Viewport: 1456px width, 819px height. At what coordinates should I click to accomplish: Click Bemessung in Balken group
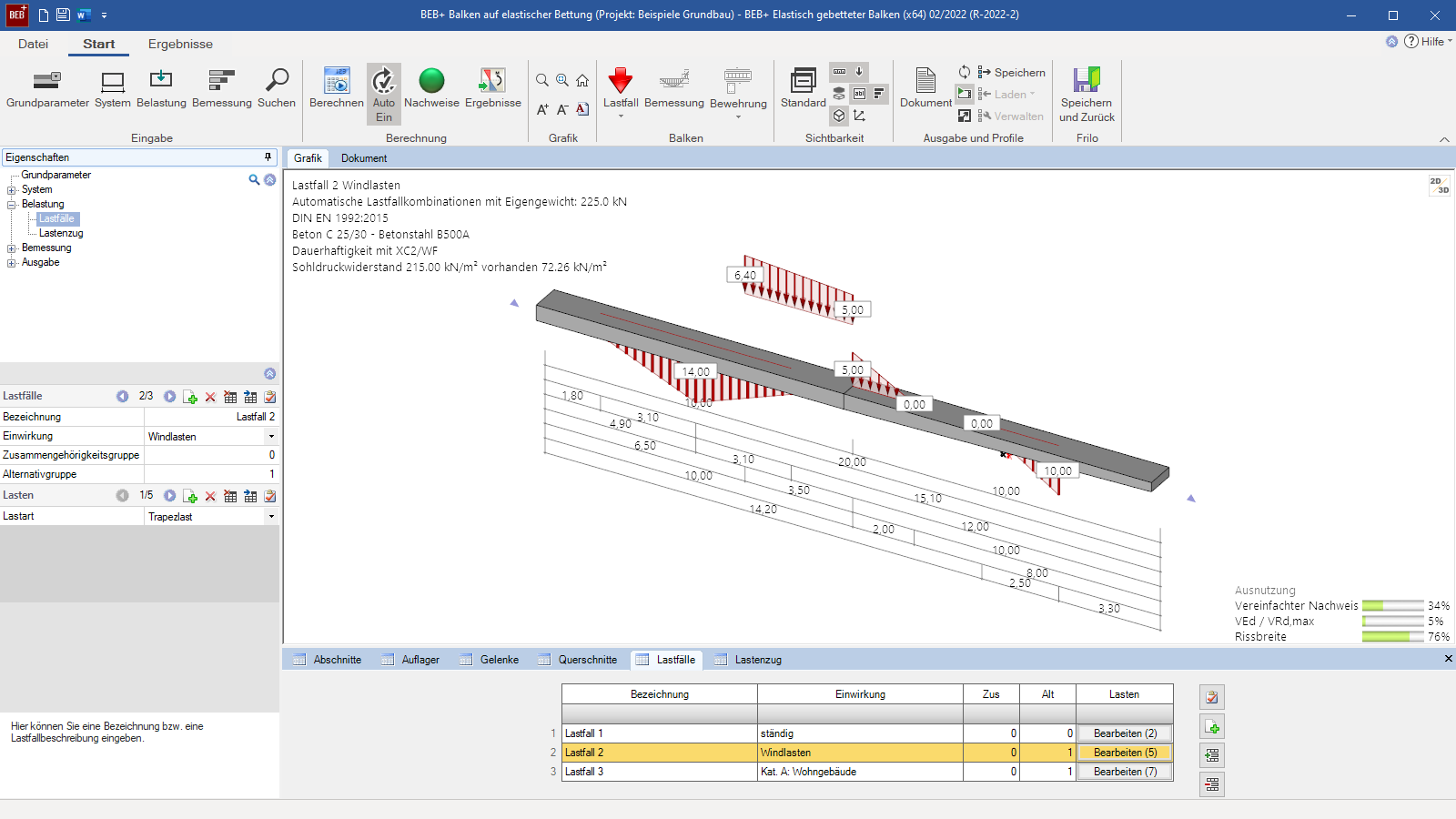674,89
